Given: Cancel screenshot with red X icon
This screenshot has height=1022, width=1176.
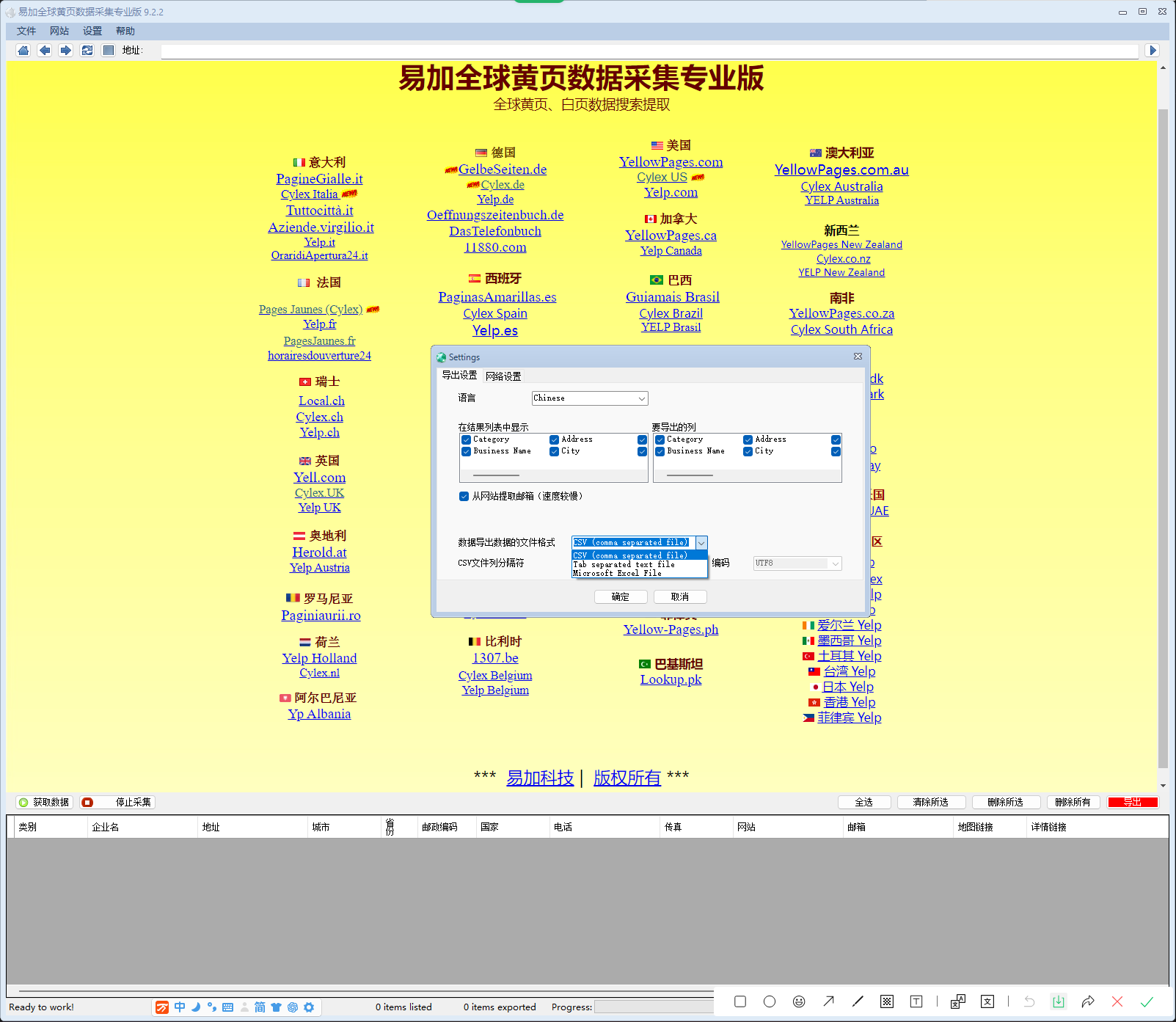Looking at the screenshot, I should click(1117, 1001).
